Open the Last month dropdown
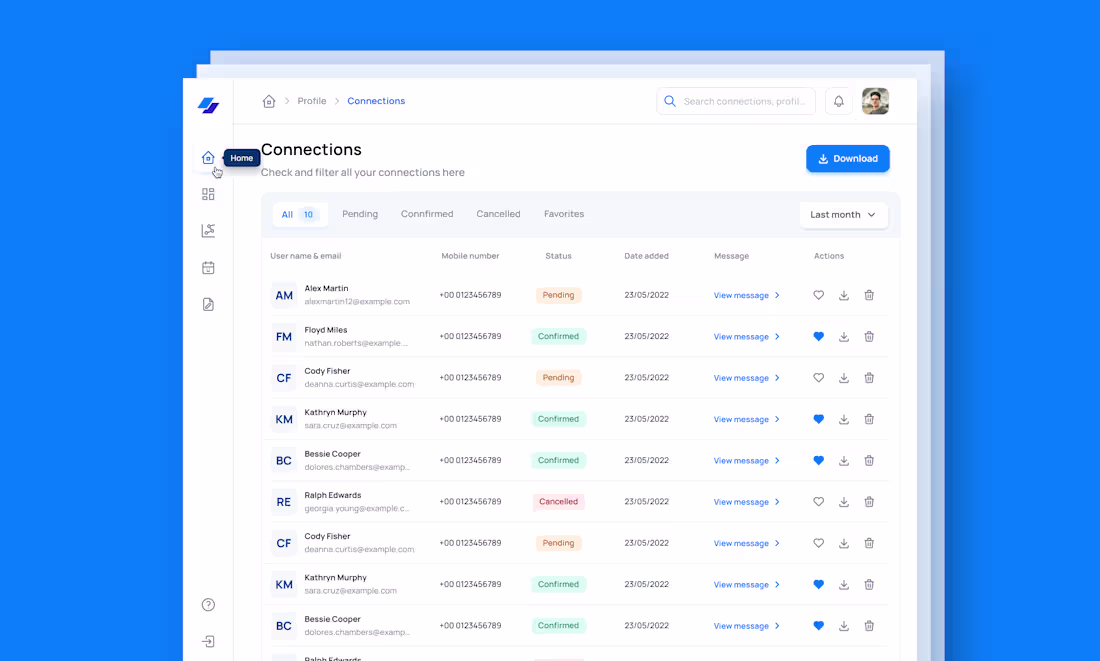Image resolution: width=1100 pixels, height=661 pixels. point(843,214)
